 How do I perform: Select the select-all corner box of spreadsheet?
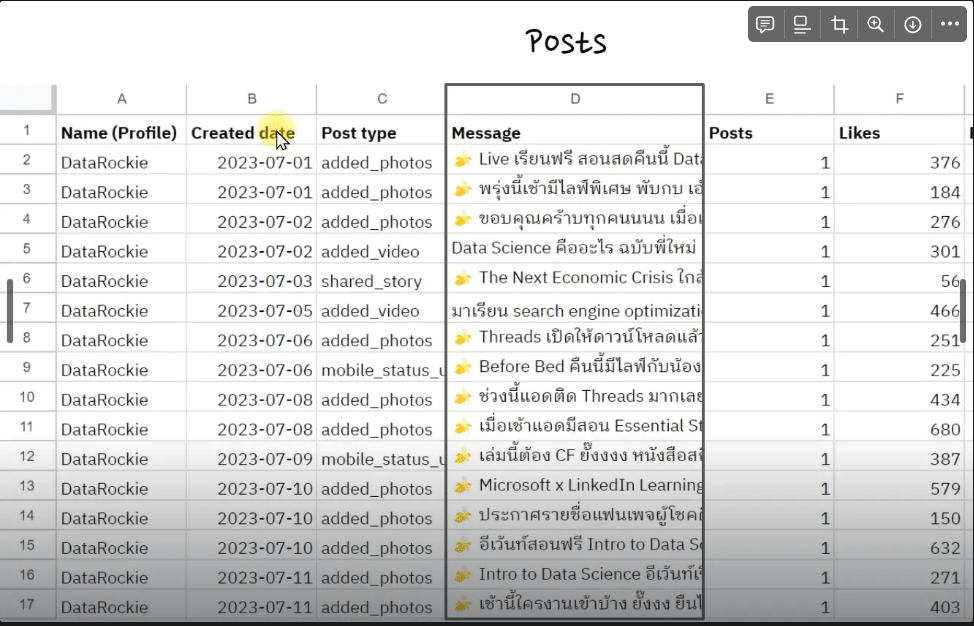coord(27,98)
